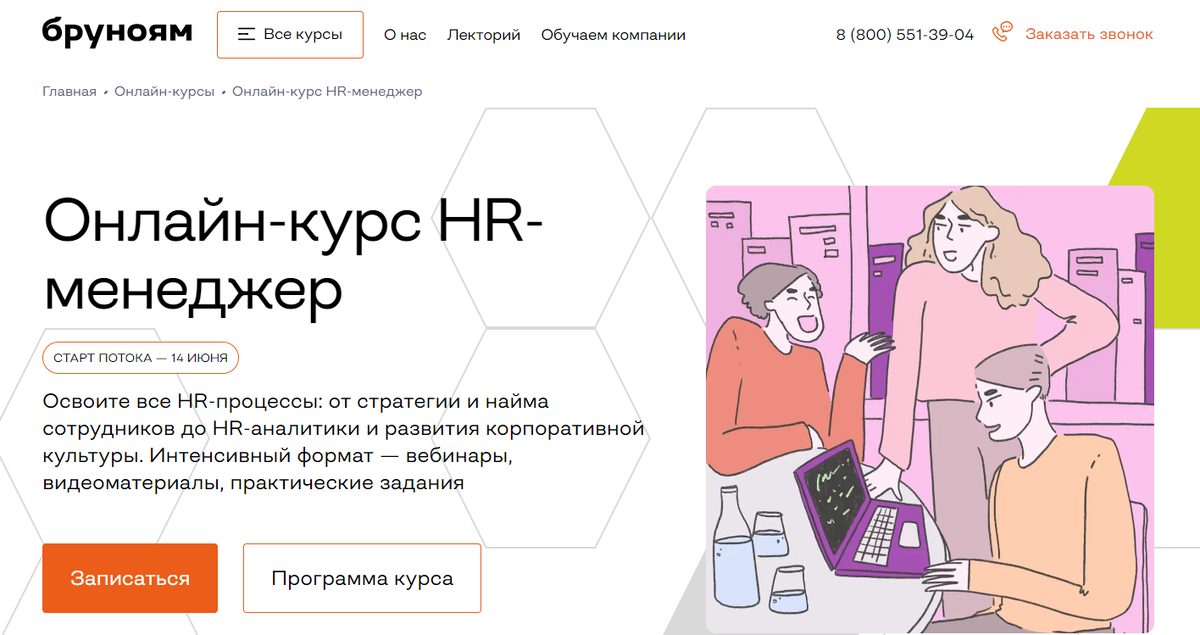Image resolution: width=1200 pixels, height=635 pixels.
Task: Go to О нас page
Action: click(405, 34)
